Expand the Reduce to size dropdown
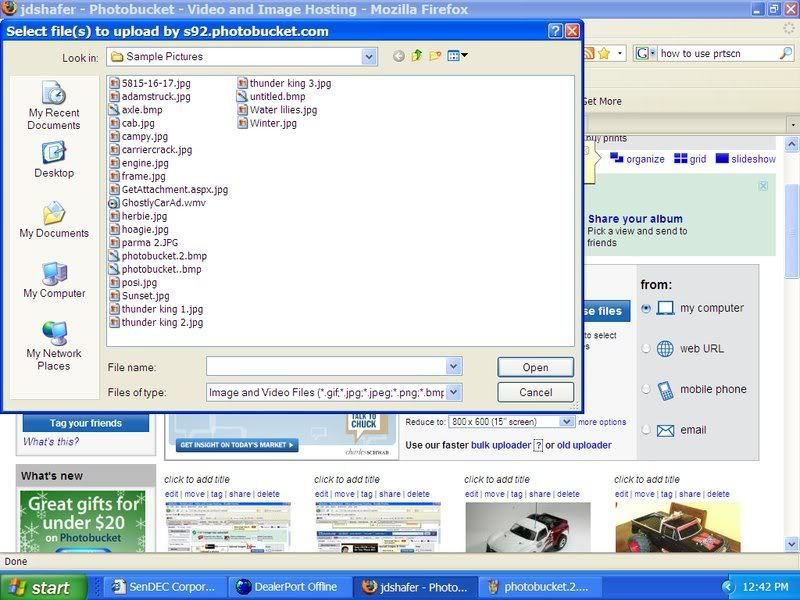Screen dimensions: 800x600 (567, 422)
